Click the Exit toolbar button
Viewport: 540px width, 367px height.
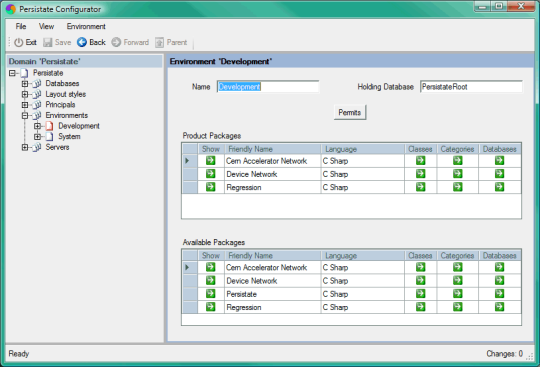25,42
